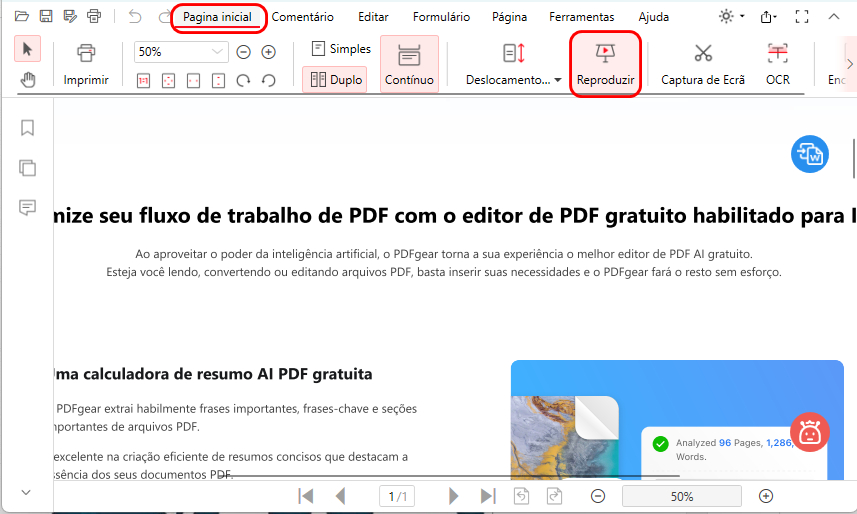
Task: Go to next page
Action: tap(453, 496)
